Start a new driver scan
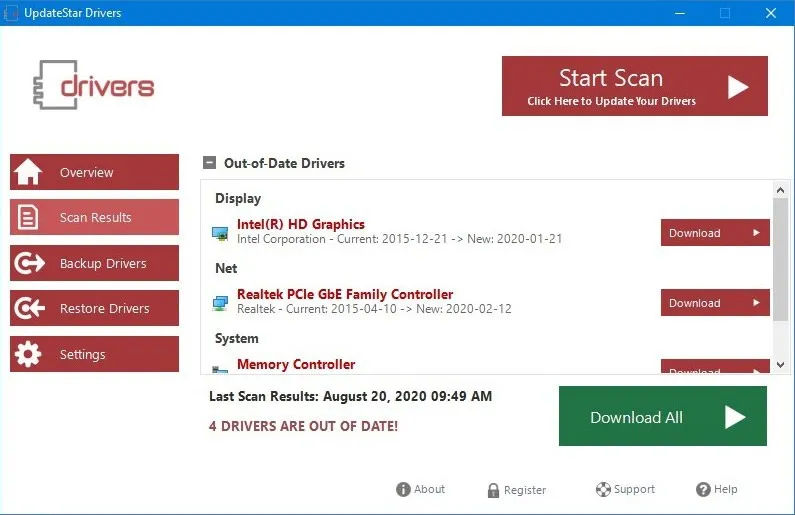 (635, 86)
